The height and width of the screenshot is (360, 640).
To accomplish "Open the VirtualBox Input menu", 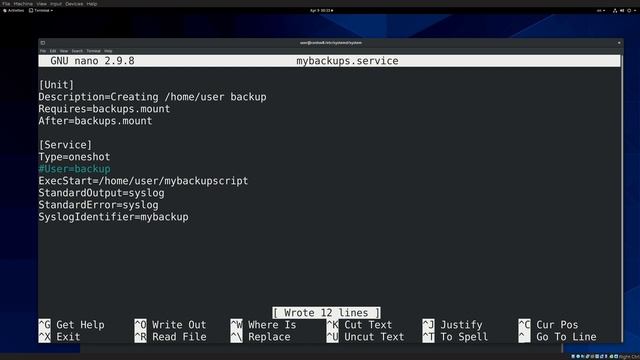I will [x=56, y=4].
